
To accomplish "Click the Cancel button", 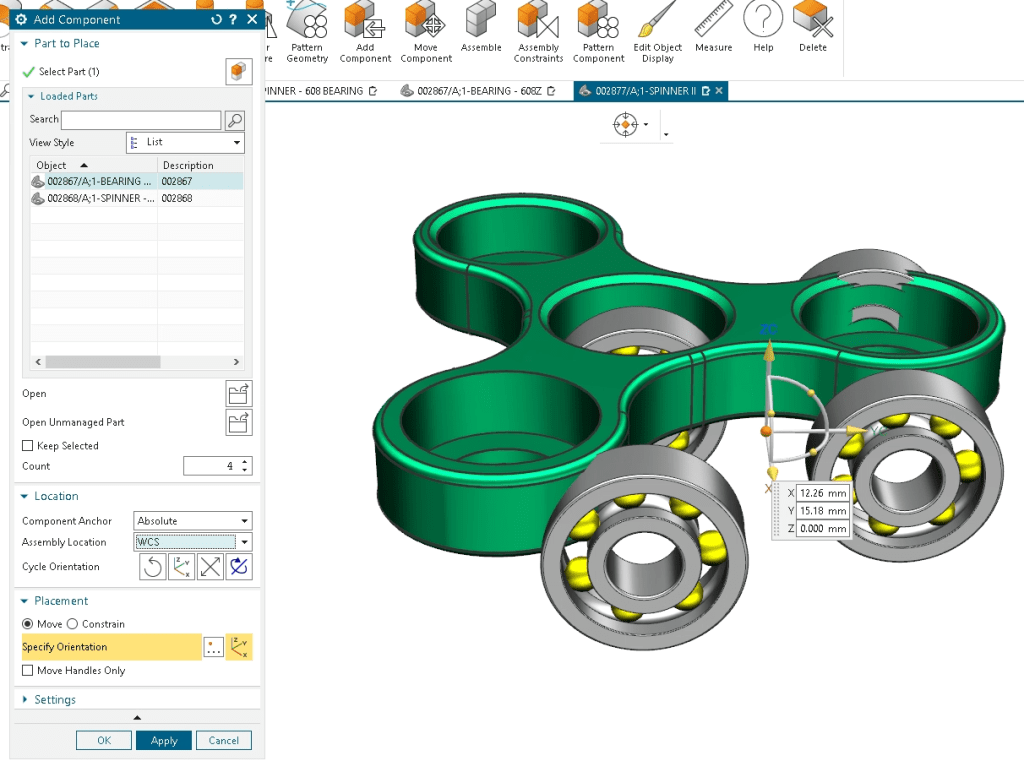I will tap(223, 741).
